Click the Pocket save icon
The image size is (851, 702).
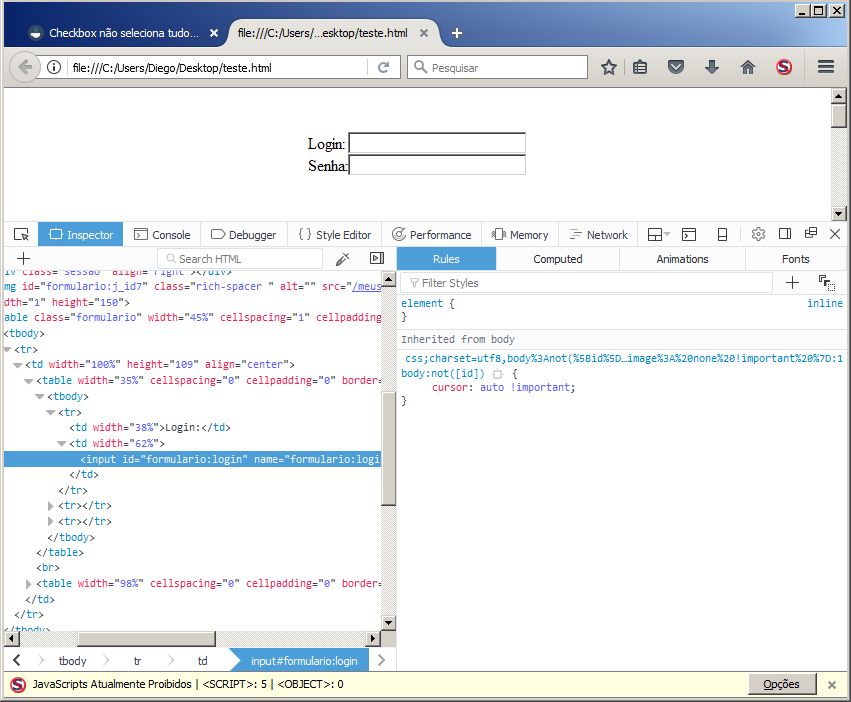[x=676, y=67]
